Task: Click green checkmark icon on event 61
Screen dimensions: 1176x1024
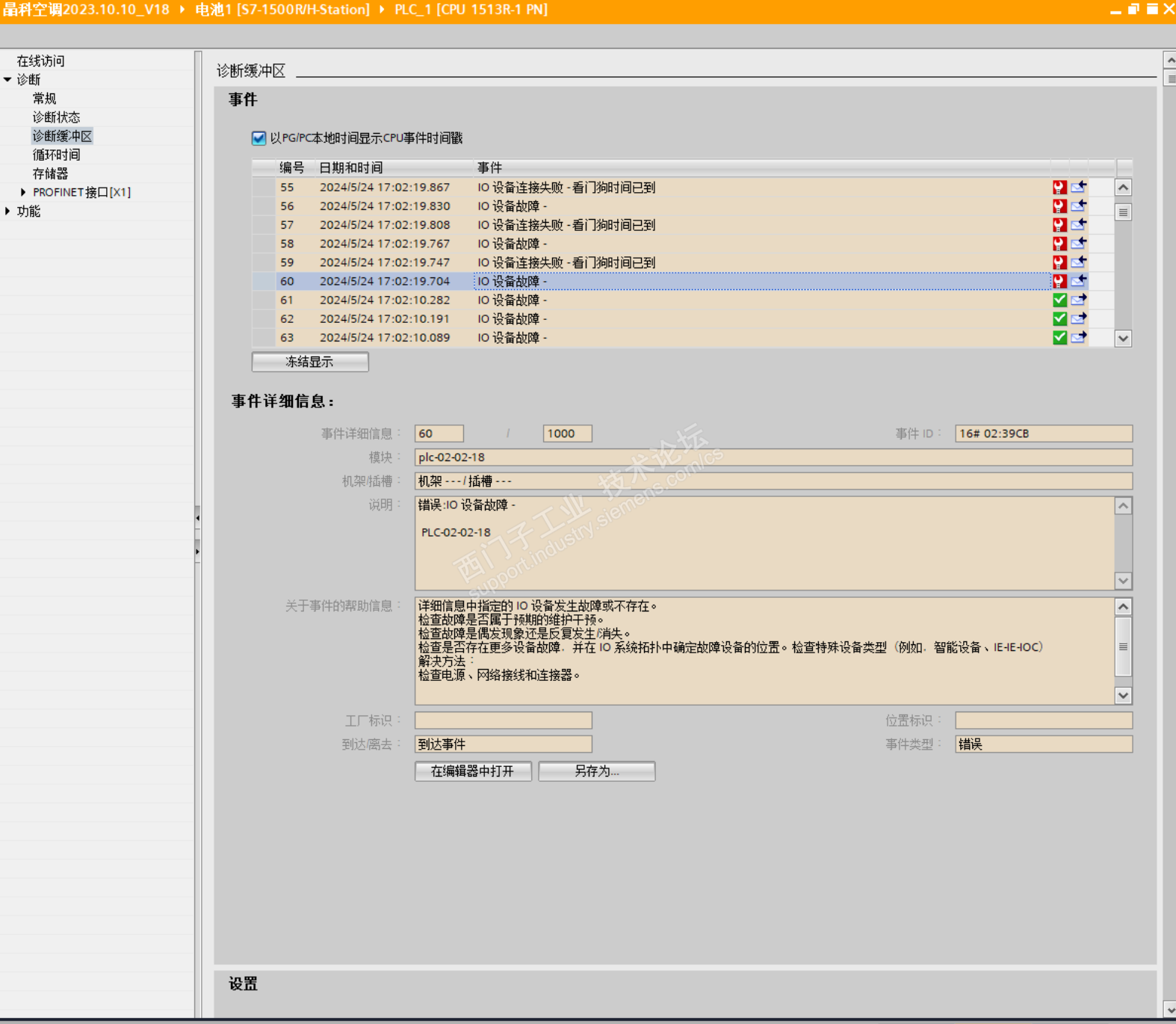Action: click(1059, 300)
